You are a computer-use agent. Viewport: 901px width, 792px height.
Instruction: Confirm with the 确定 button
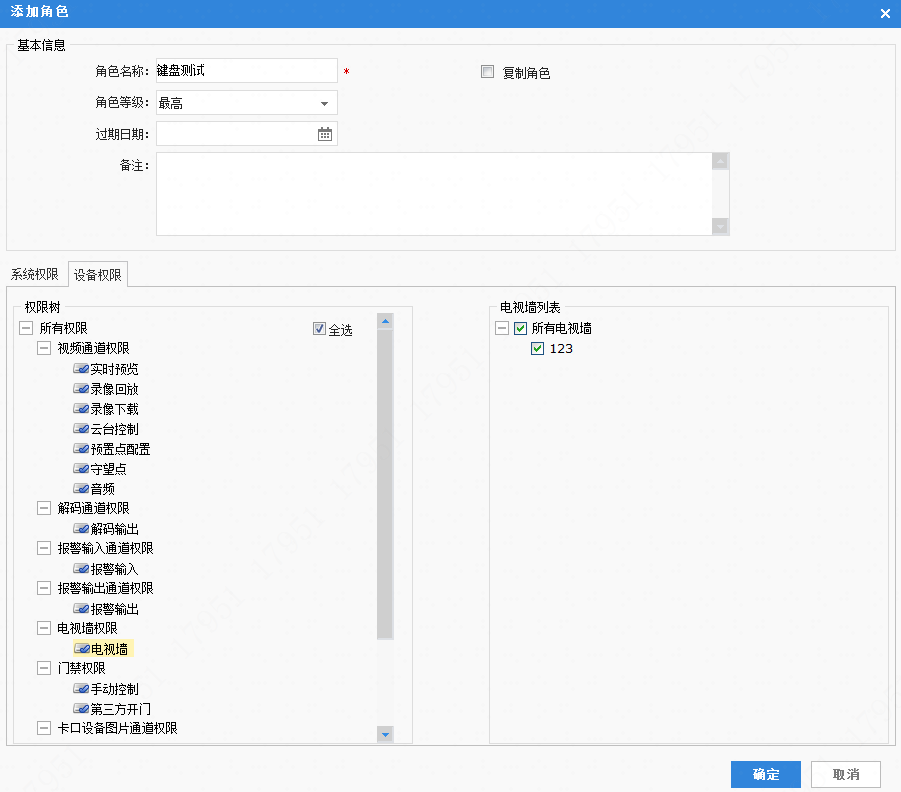tap(765, 774)
